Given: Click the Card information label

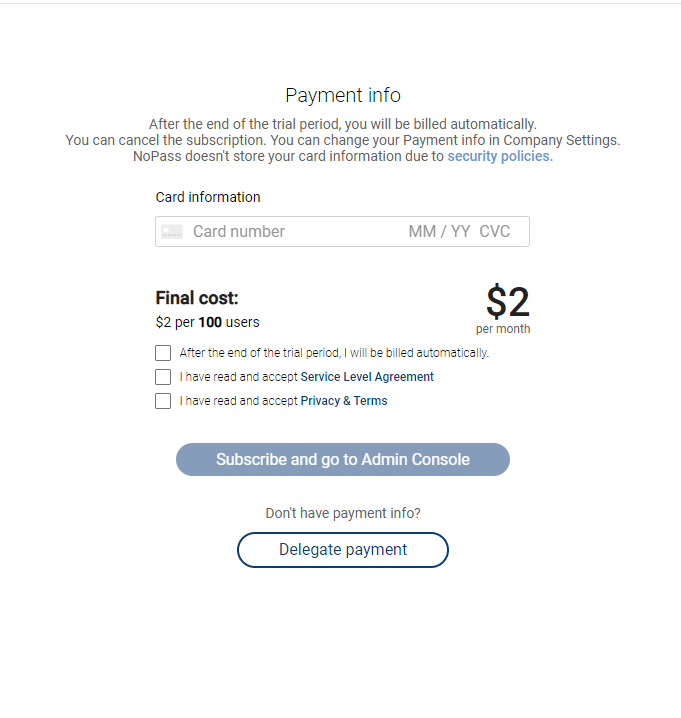Looking at the screenshot, I should [208, 197].
